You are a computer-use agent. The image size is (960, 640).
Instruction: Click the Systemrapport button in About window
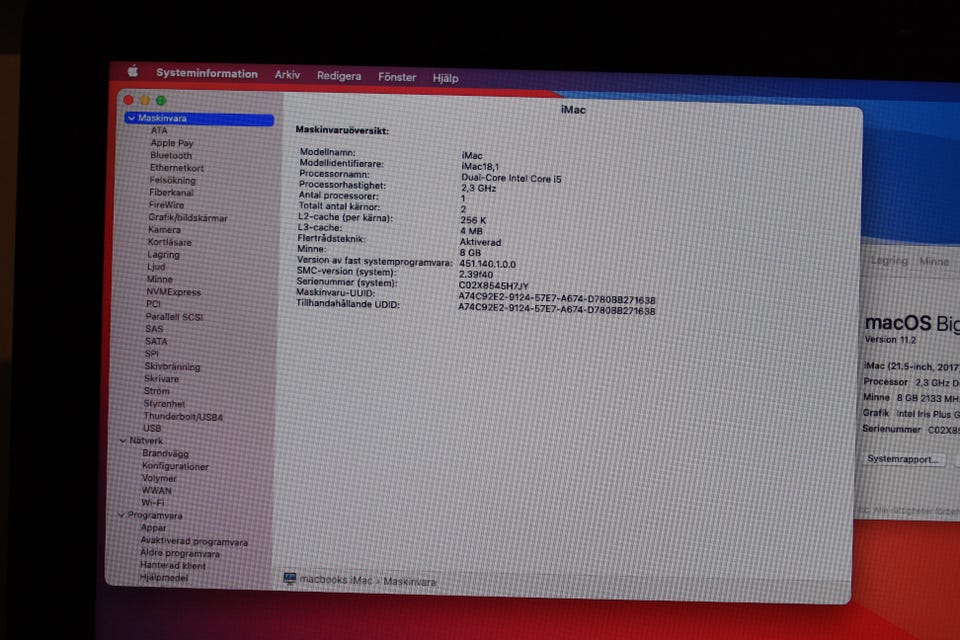coord(904,459)
